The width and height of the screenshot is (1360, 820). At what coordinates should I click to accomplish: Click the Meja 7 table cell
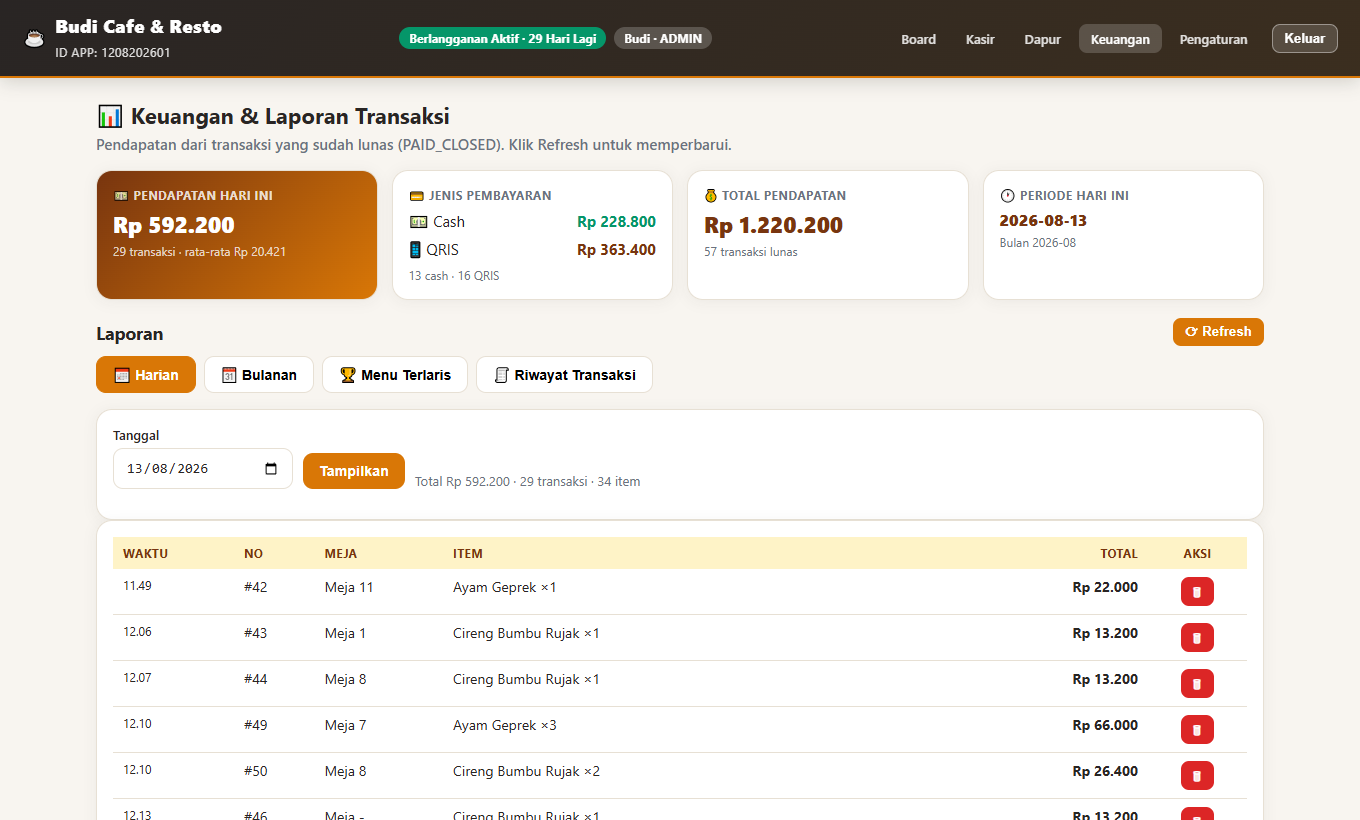[x=345, y=725]
